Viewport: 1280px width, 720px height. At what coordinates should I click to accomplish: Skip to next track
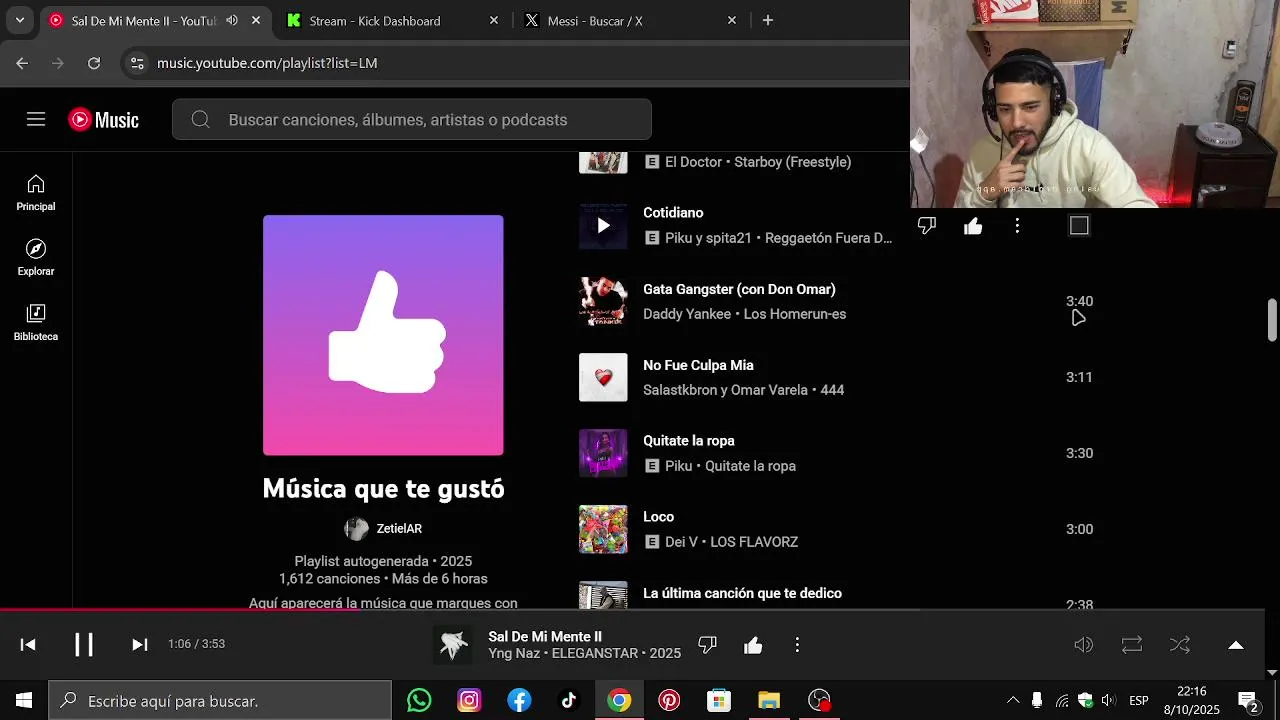click(140, 645)
